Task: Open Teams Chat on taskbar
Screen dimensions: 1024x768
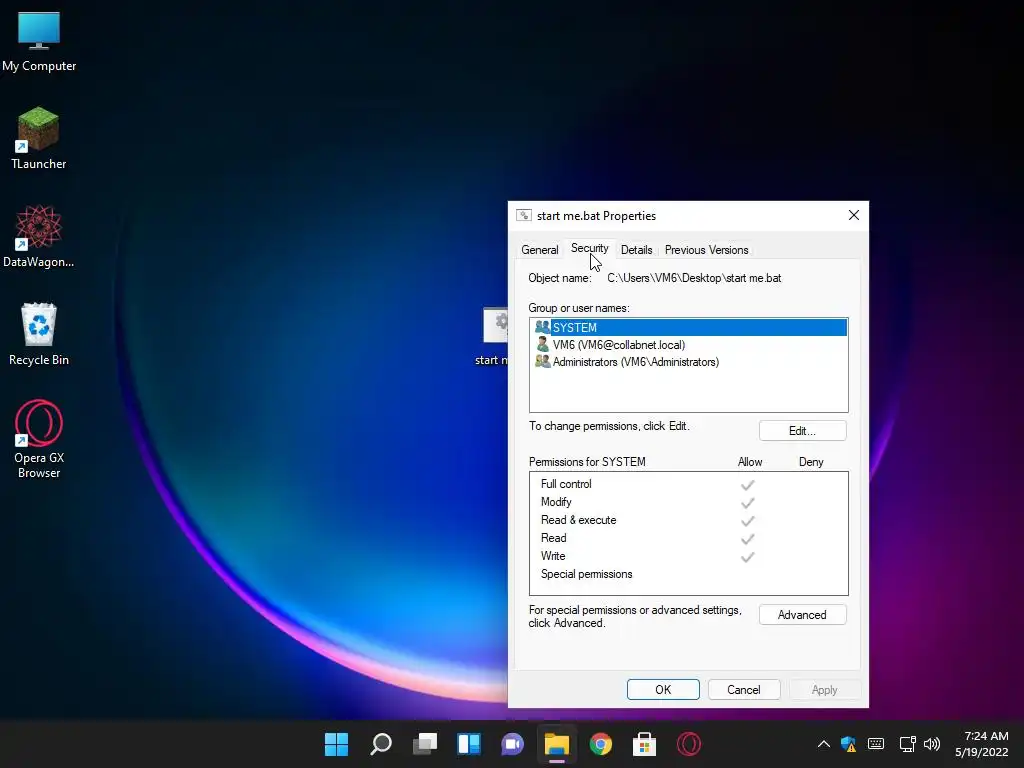Action: tap(513, 744)
